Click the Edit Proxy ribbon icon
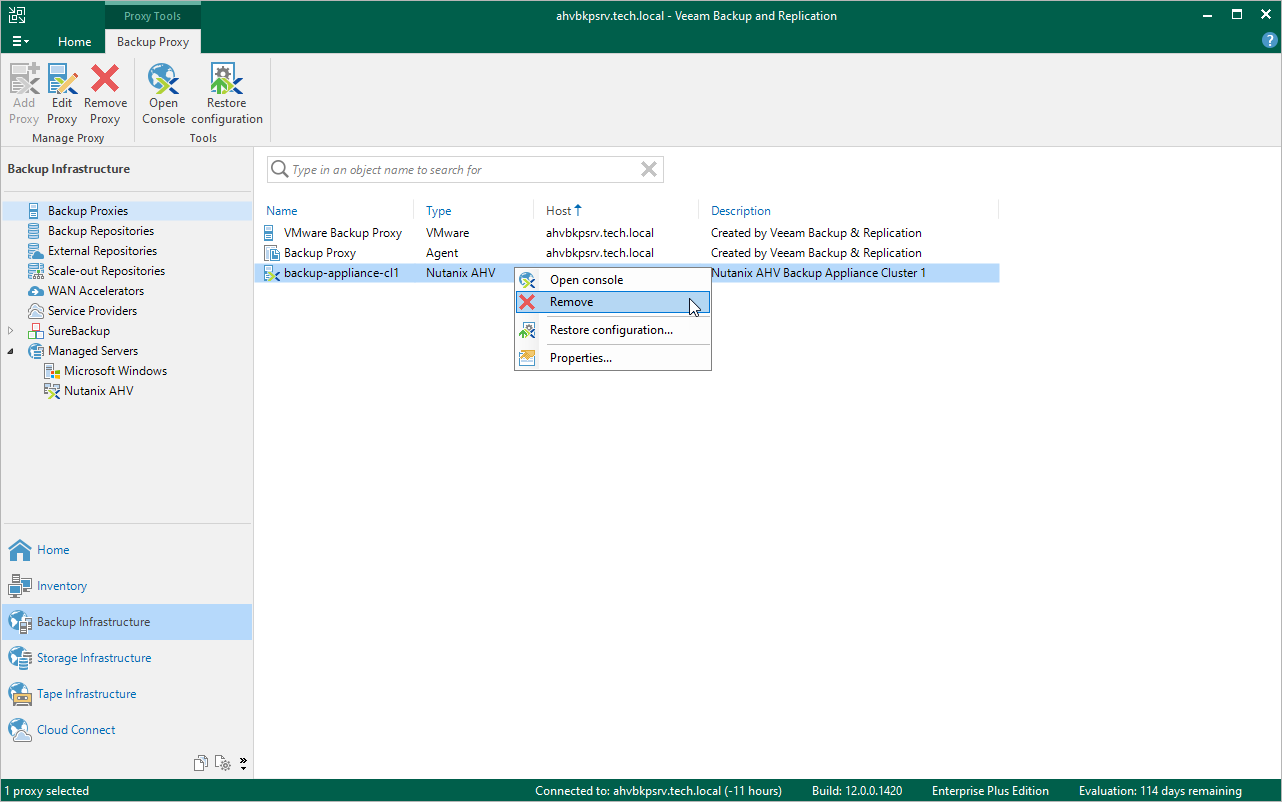Viewport: 1282px width, 802px height. point(62,94)
